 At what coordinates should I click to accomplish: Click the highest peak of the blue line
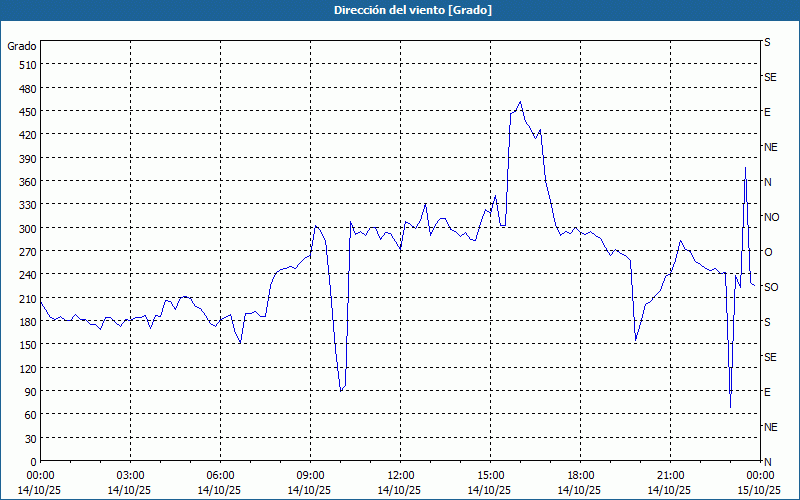click(520, 102)
